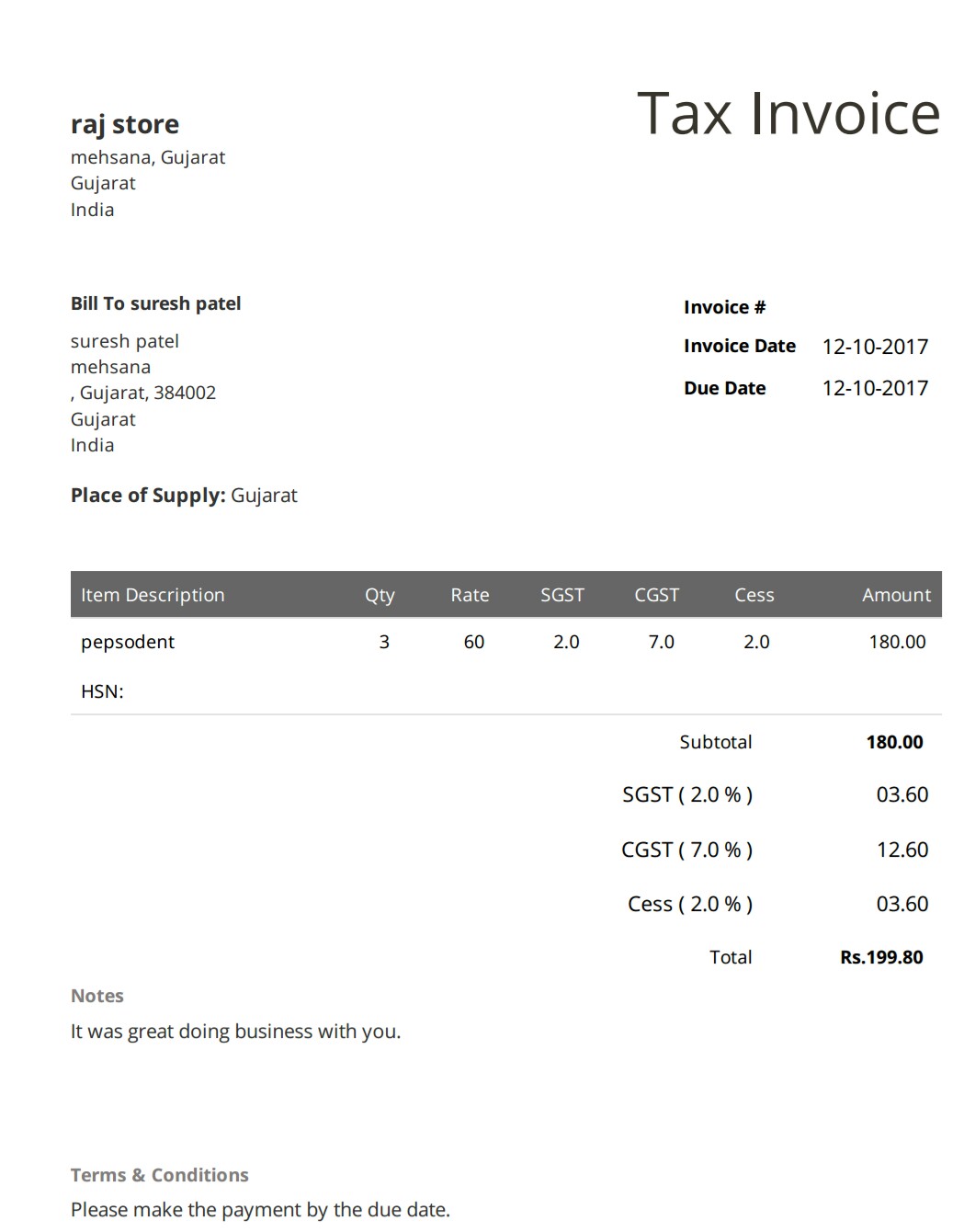This screenshot has width=964, height=1232.
Task: Click the Cess column header
Action: pos(754,595)
